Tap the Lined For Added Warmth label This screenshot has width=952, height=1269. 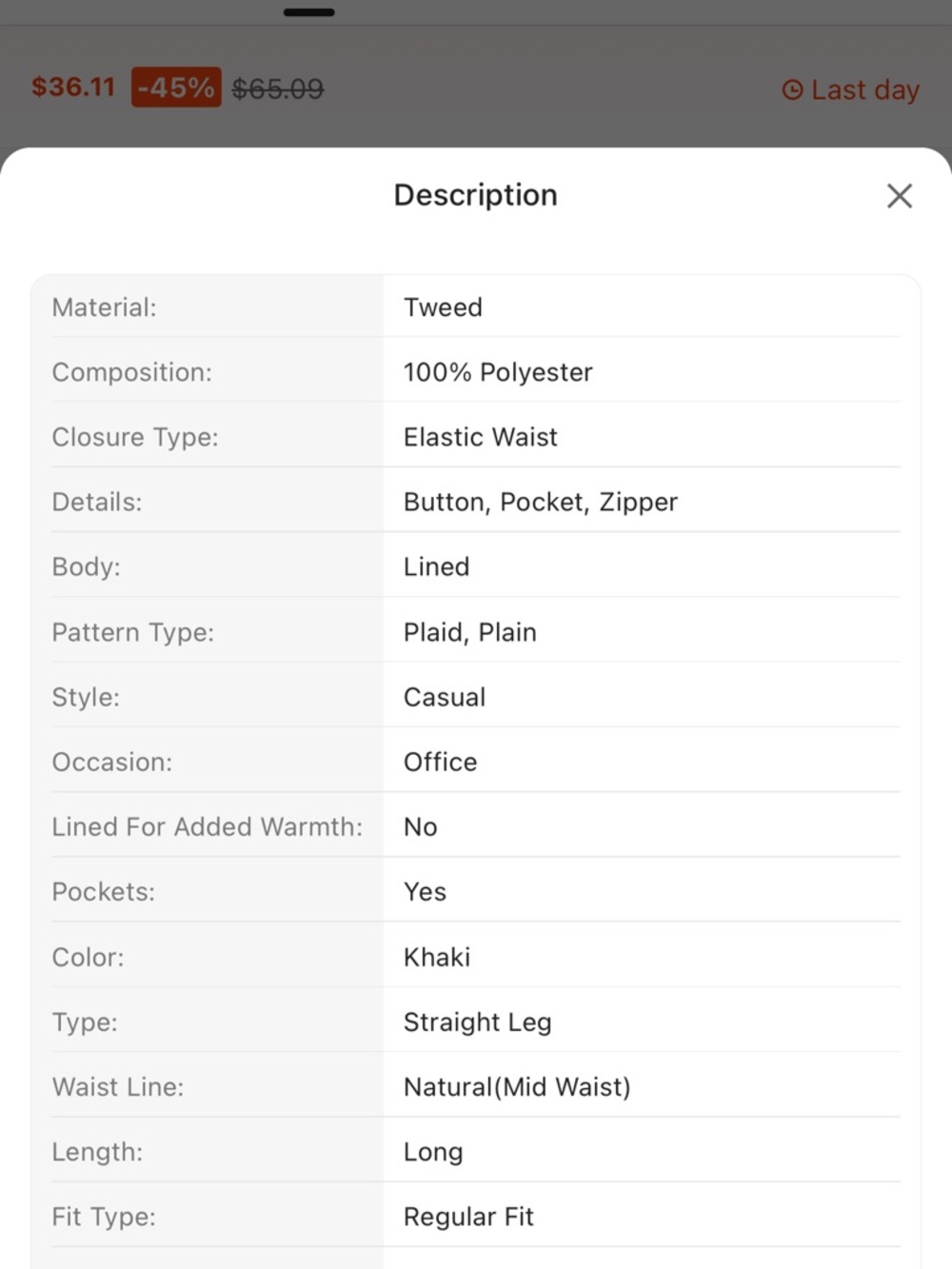coord(208,826)
